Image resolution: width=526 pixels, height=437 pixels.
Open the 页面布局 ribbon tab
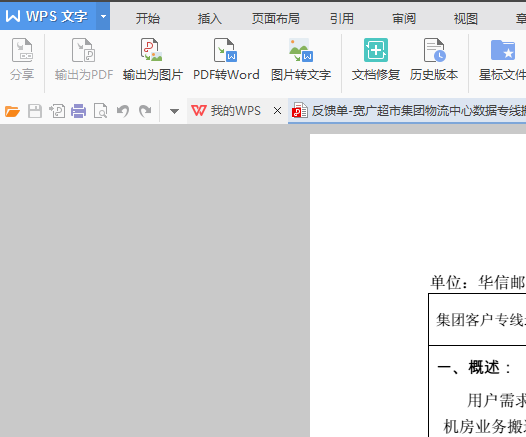pyautogui.click(x=276, y=18)
